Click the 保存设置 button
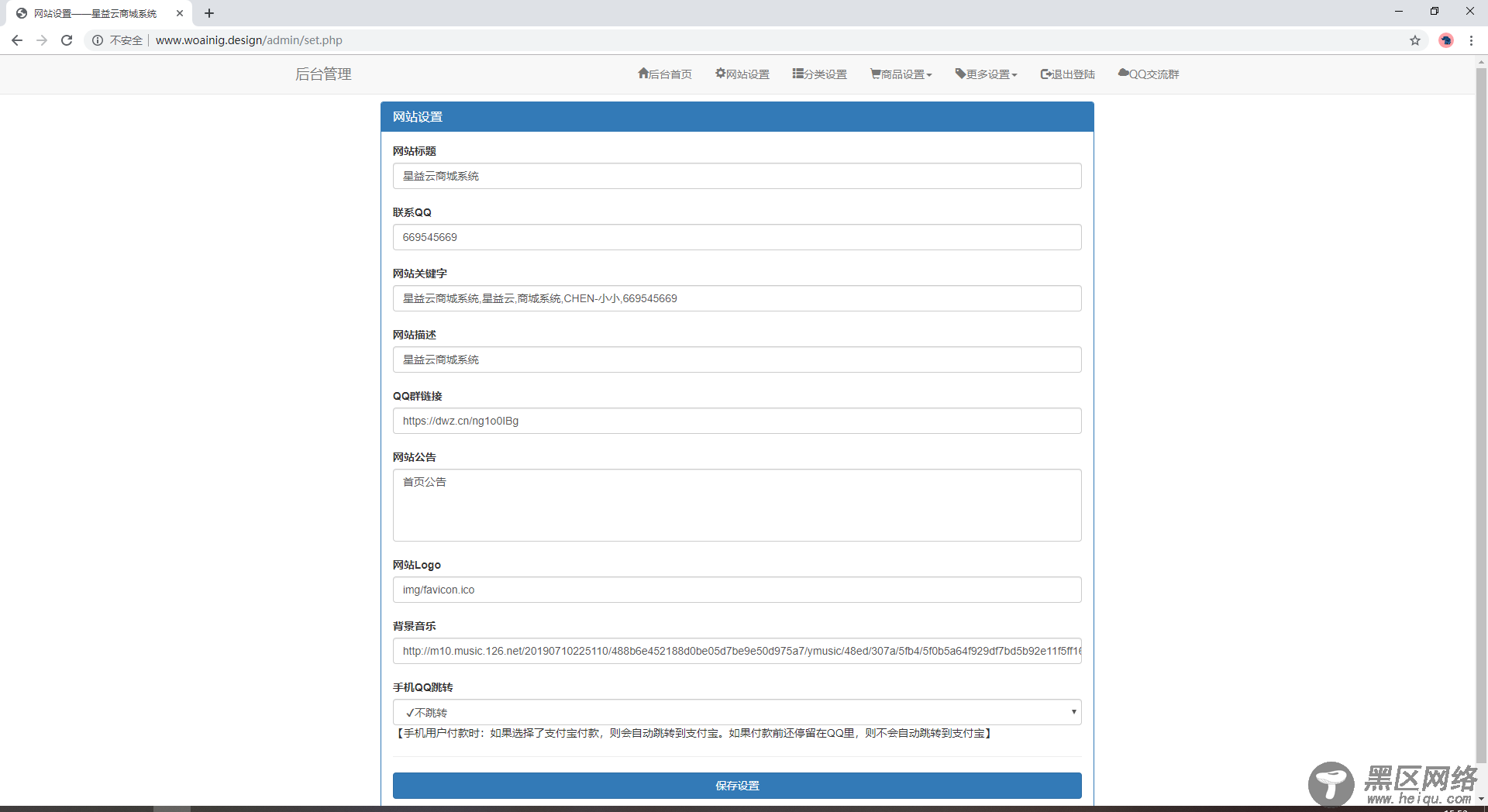Screen dimensions: 1488x812 pyautogui.click(x=737, y=786)
